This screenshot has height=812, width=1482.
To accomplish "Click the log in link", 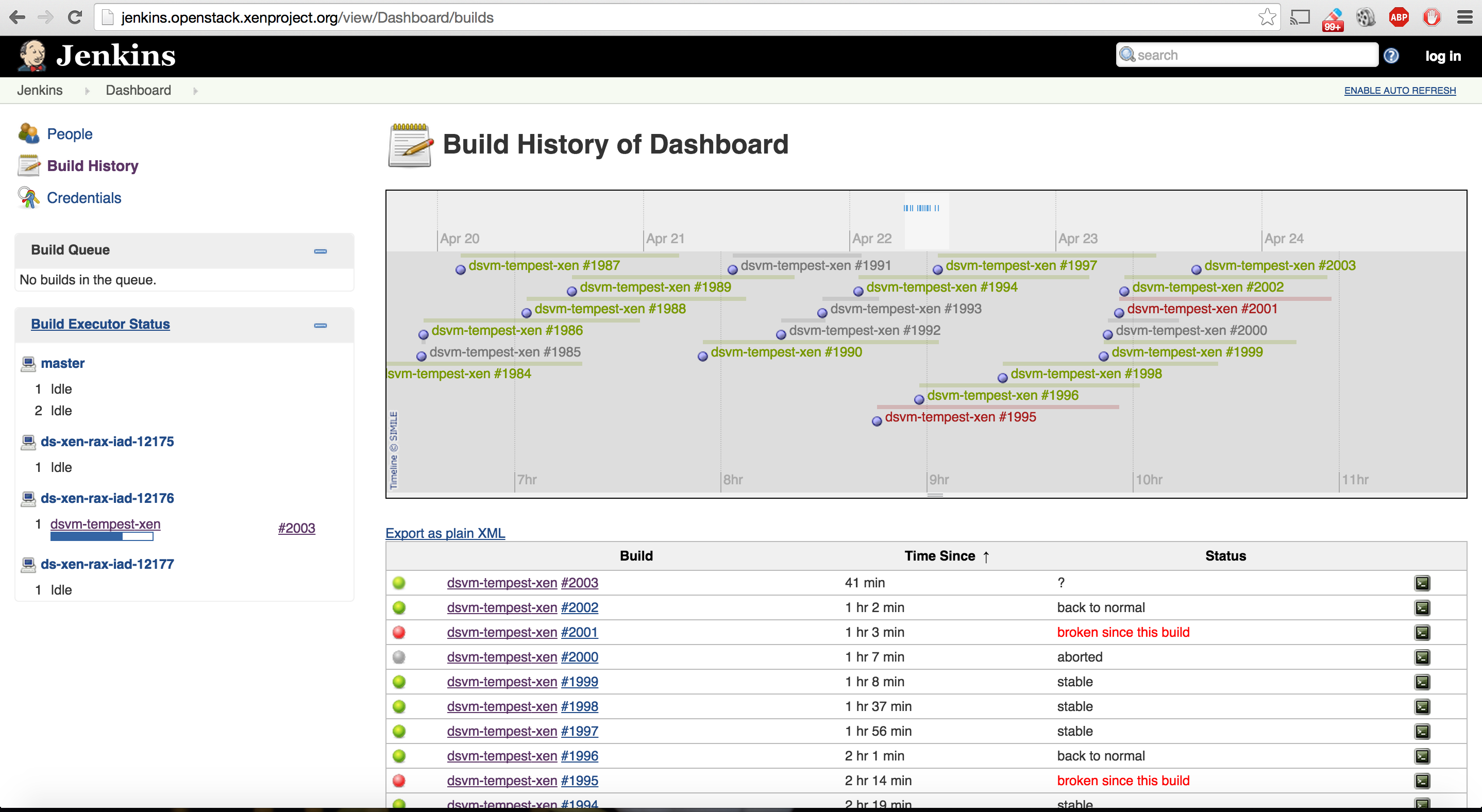I will tap(1442, 56).
